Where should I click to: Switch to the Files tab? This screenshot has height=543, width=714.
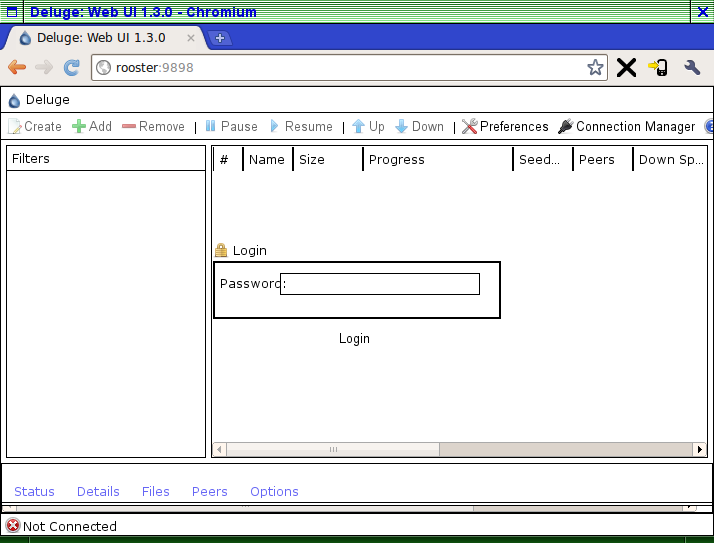(155, 492)
